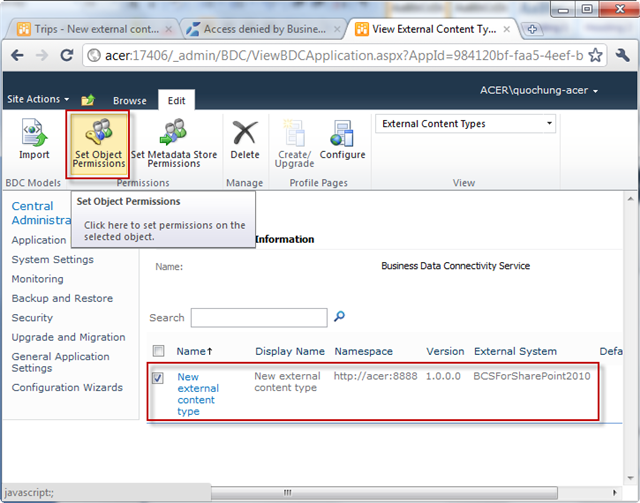Switch to Access denied by Business tab
This screenshot has width=640, height=503.
click(263, 29)
